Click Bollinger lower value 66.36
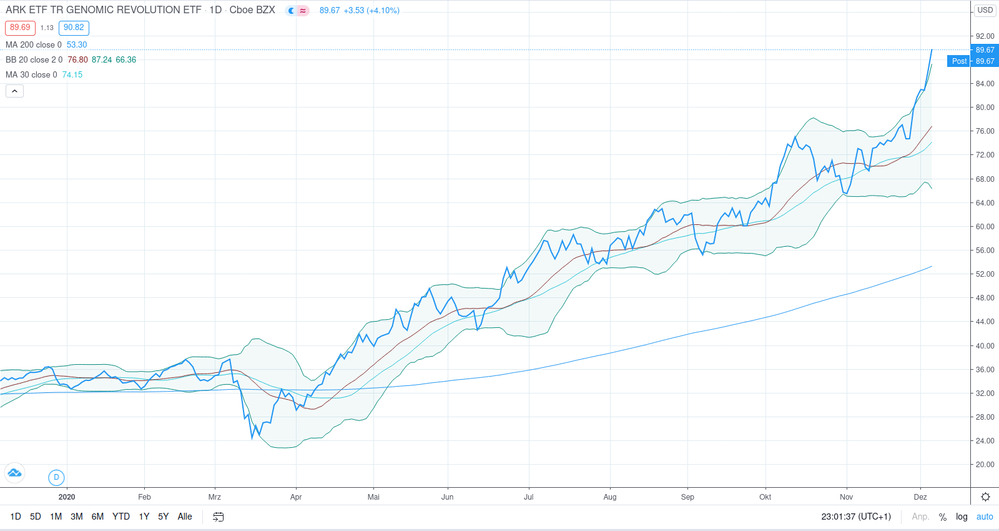The image size is (999, 531). (x=126, y=59)
